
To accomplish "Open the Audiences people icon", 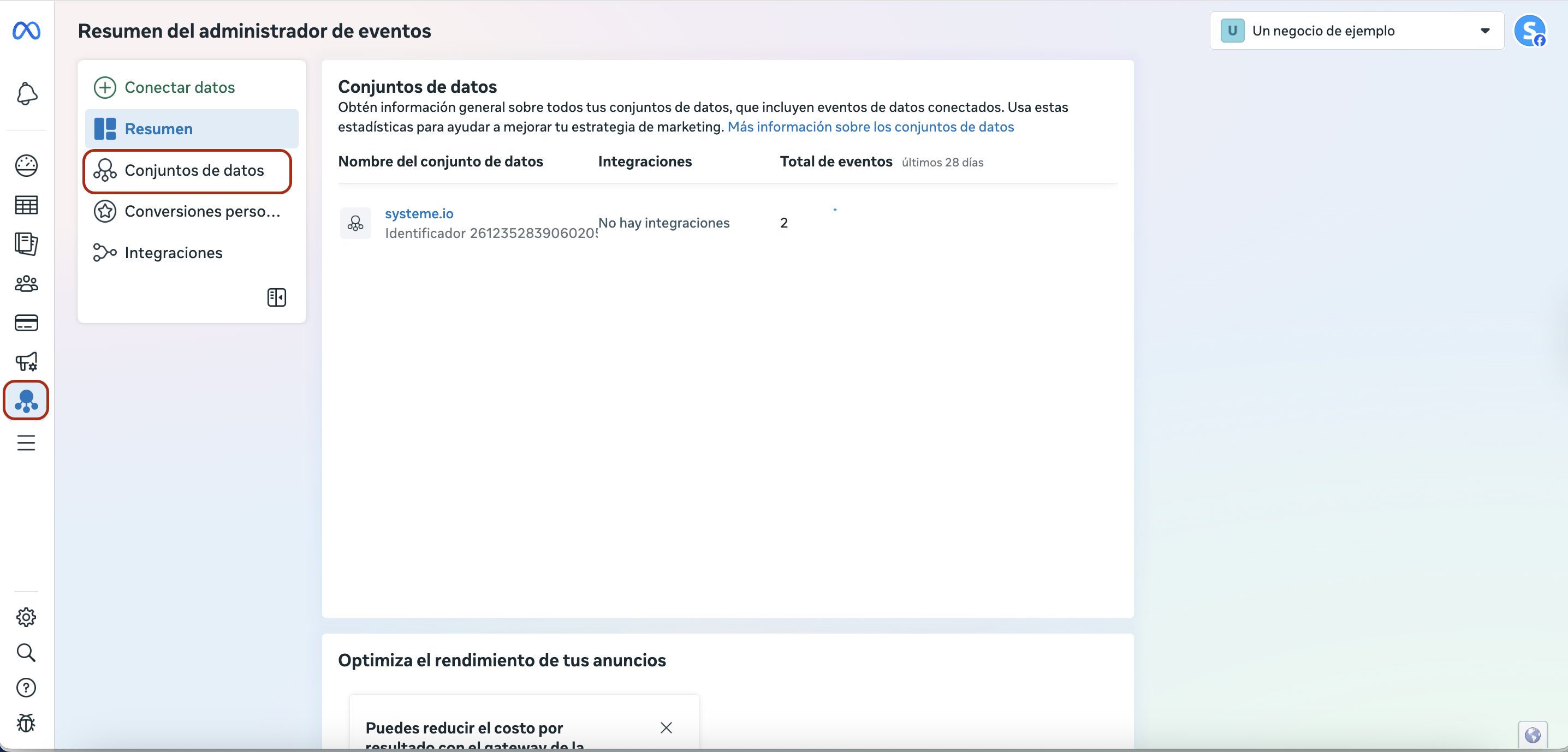I will [26, 284].
